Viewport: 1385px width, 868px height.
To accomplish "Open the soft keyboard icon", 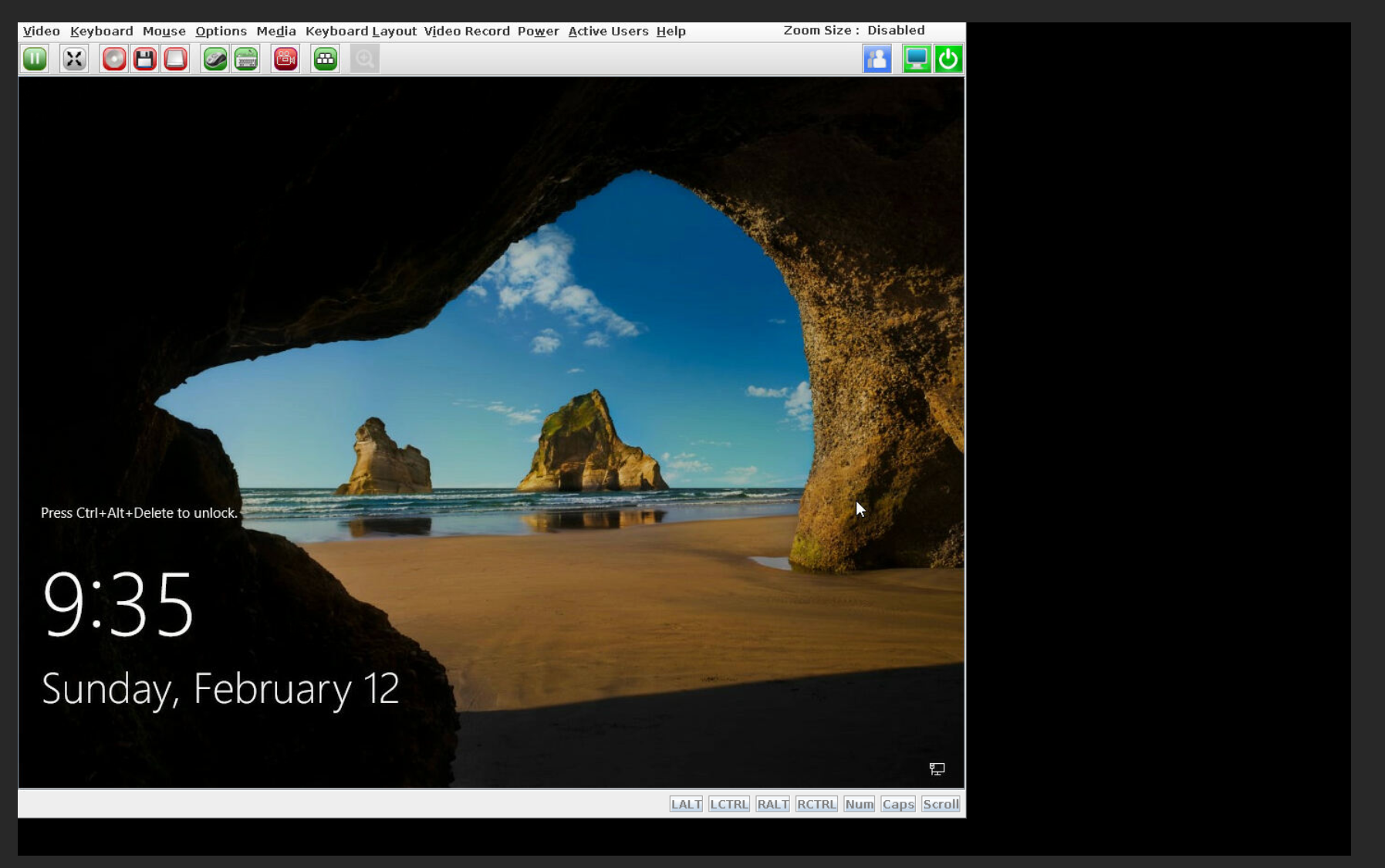I will [246, 59].
